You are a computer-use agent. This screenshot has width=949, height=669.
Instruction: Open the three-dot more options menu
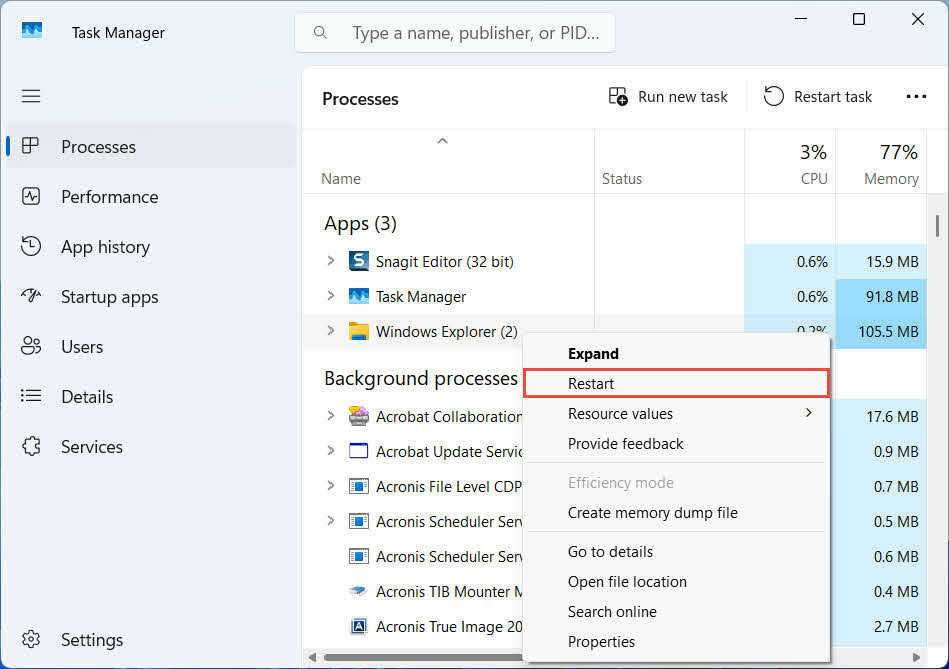pyautogui.click(x=916, y=97)
